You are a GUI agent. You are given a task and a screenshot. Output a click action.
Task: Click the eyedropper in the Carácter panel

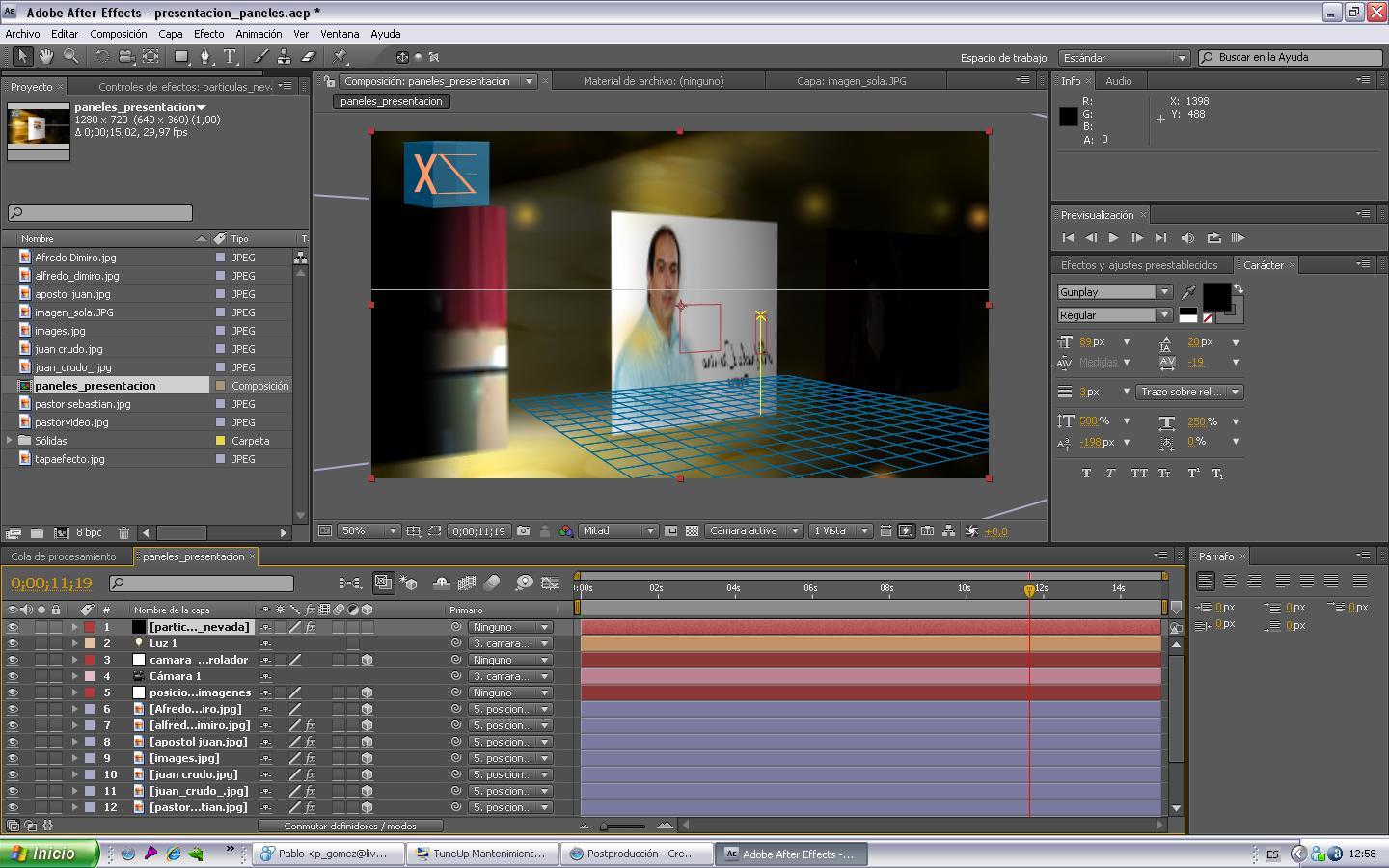point(1188,292)
